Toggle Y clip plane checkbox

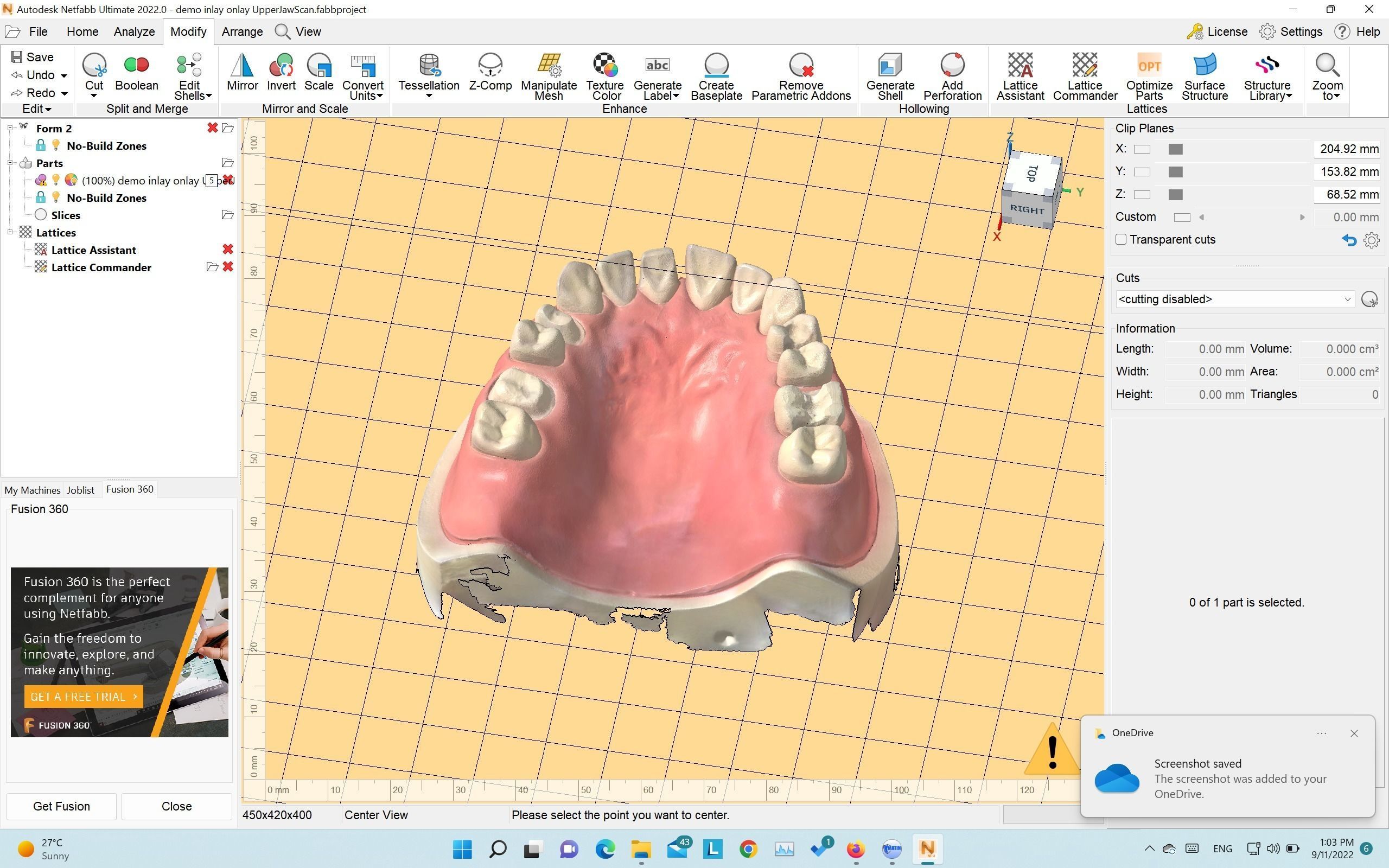pos(1142,171)
